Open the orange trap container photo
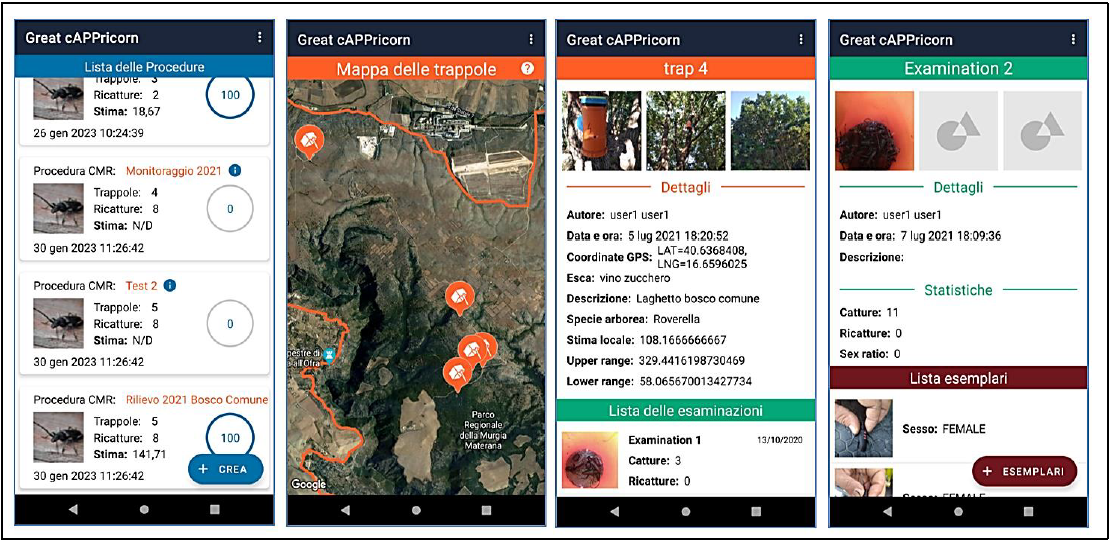Screen dimensions: 1109x541 (601, 131)
